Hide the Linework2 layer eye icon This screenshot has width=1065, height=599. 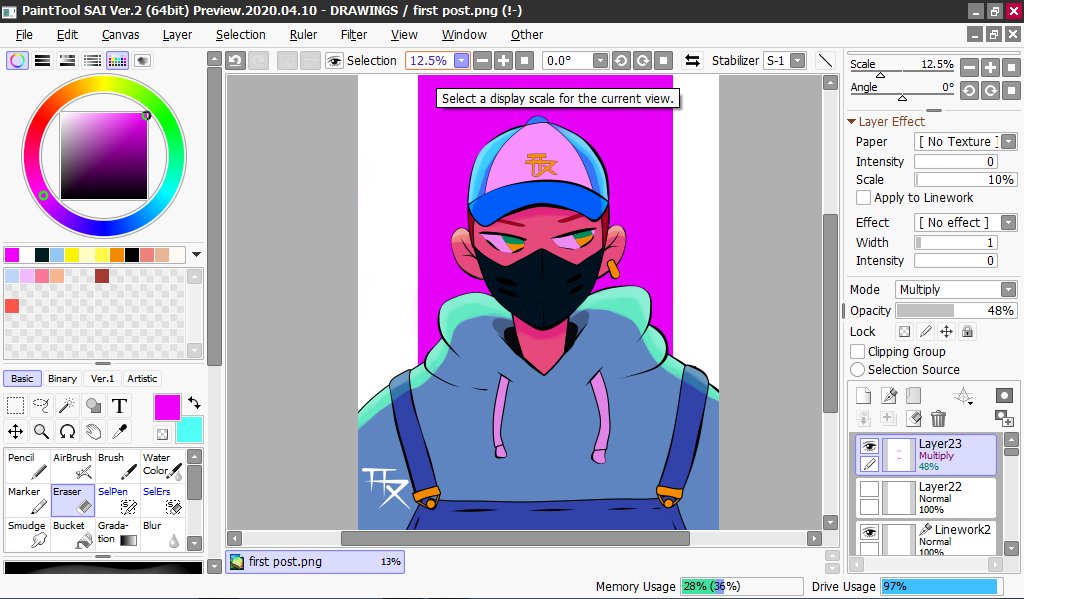coord(869,532)
